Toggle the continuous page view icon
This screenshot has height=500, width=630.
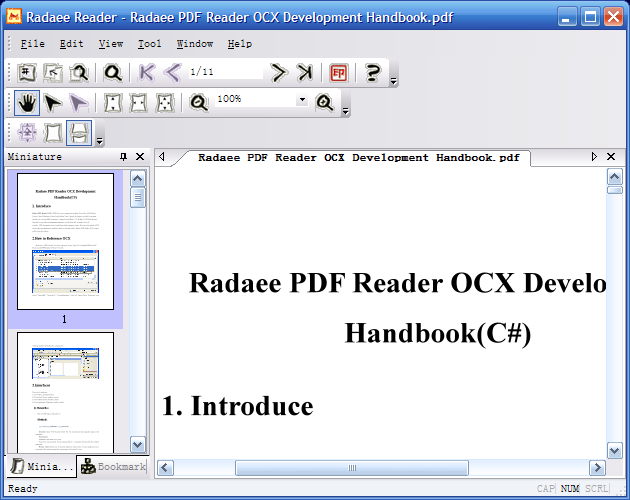point(79,133)
